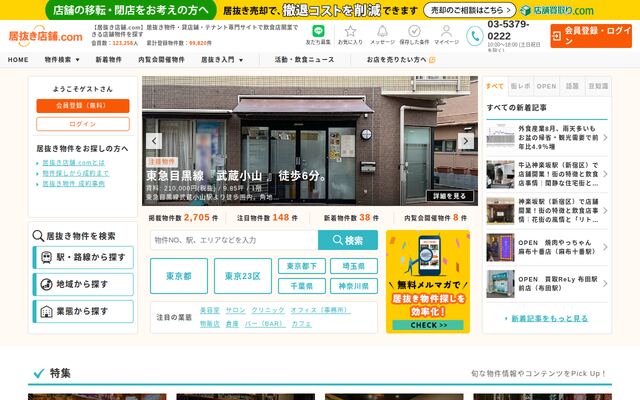Select 神奈川県 area button
The height and width of the screenshot is (400, 640).
354,286
